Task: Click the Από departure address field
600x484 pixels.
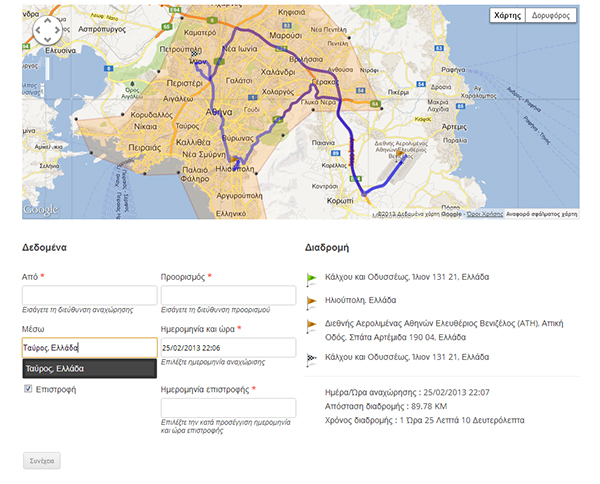Action: tap(90, 295)
